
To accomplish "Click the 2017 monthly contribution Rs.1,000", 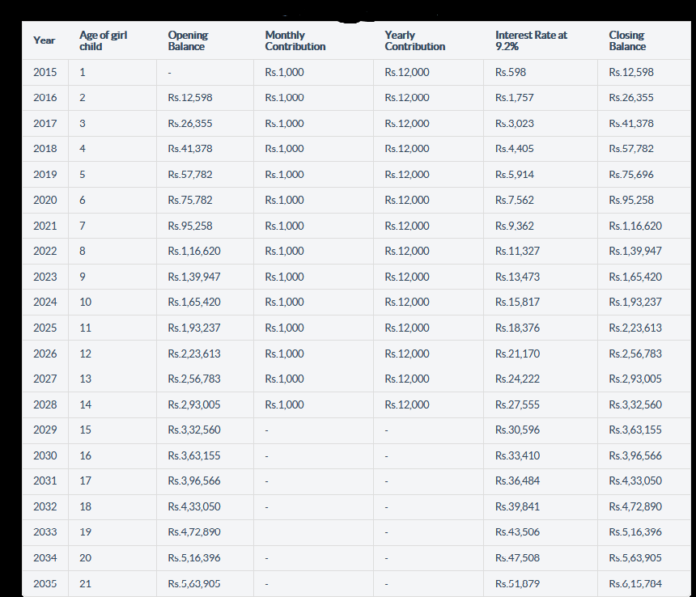I will (284, 124).
